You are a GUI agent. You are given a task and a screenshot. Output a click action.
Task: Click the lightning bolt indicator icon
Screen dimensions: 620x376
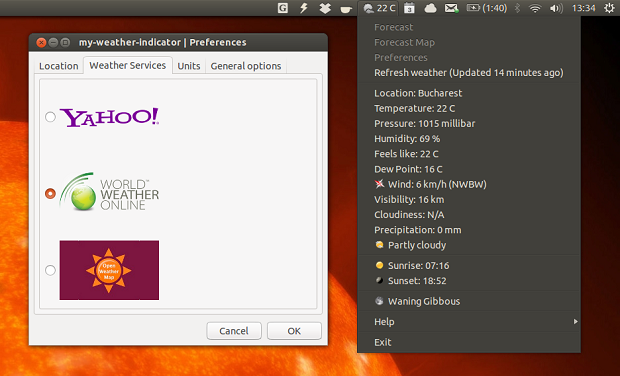coord(304,8)
